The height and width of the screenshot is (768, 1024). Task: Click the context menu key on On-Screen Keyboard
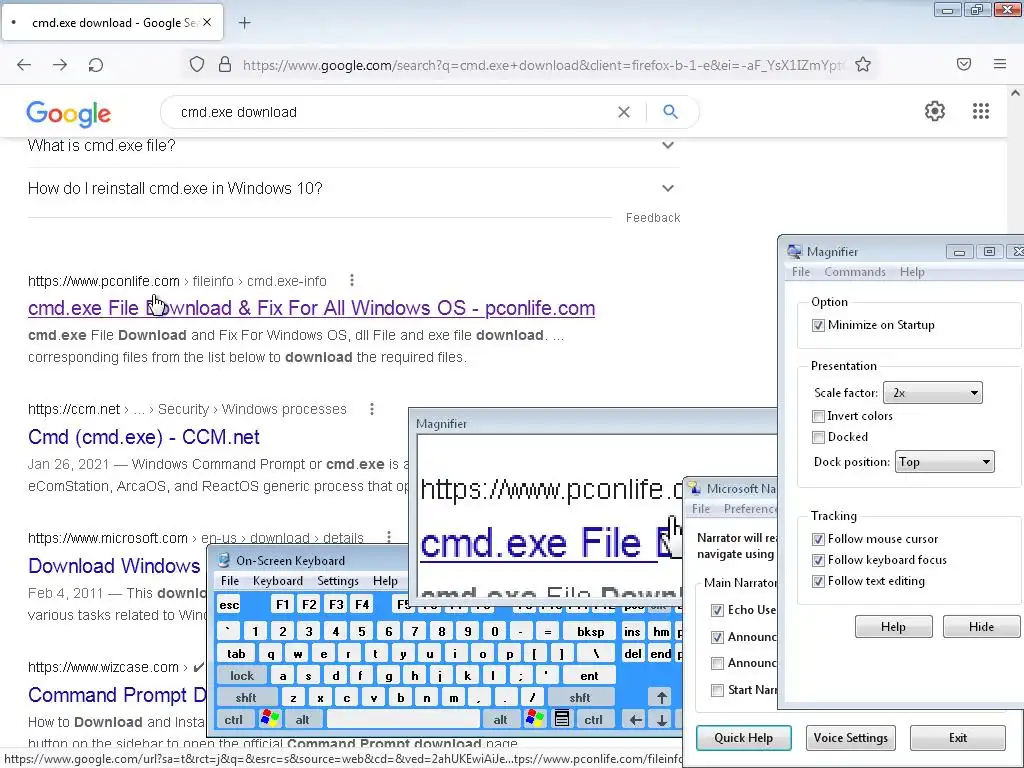(x=561, y=719)
